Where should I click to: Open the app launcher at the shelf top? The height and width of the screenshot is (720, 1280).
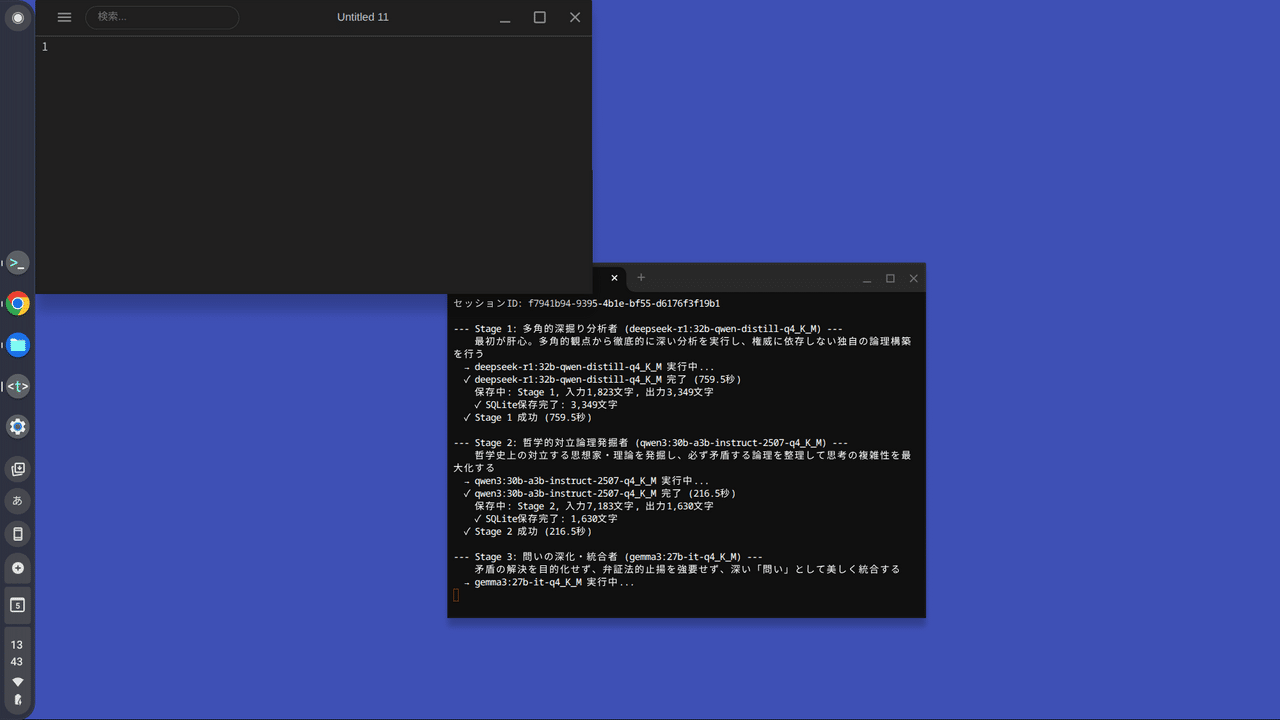(x=17, y=17)
